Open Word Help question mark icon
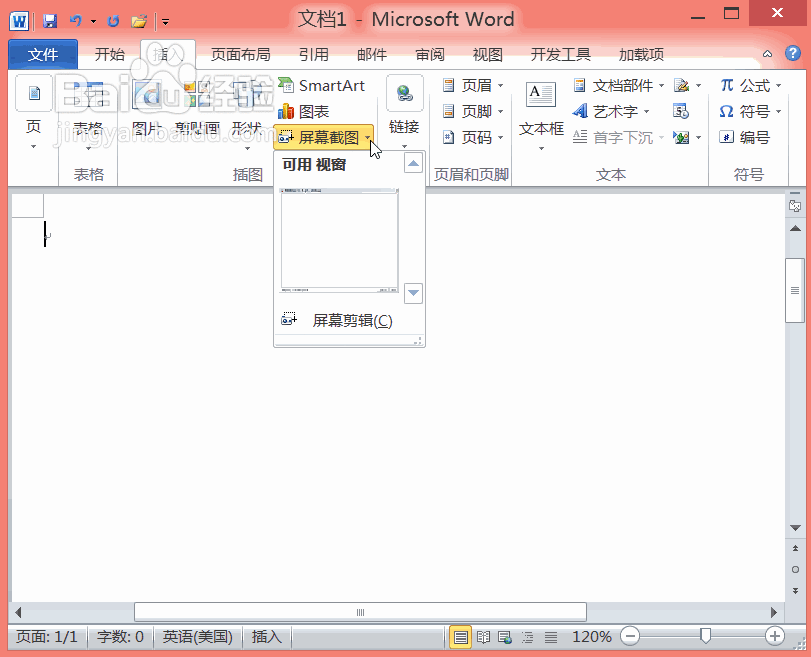This screenshot has height=657, width=811. pos(792,53)
